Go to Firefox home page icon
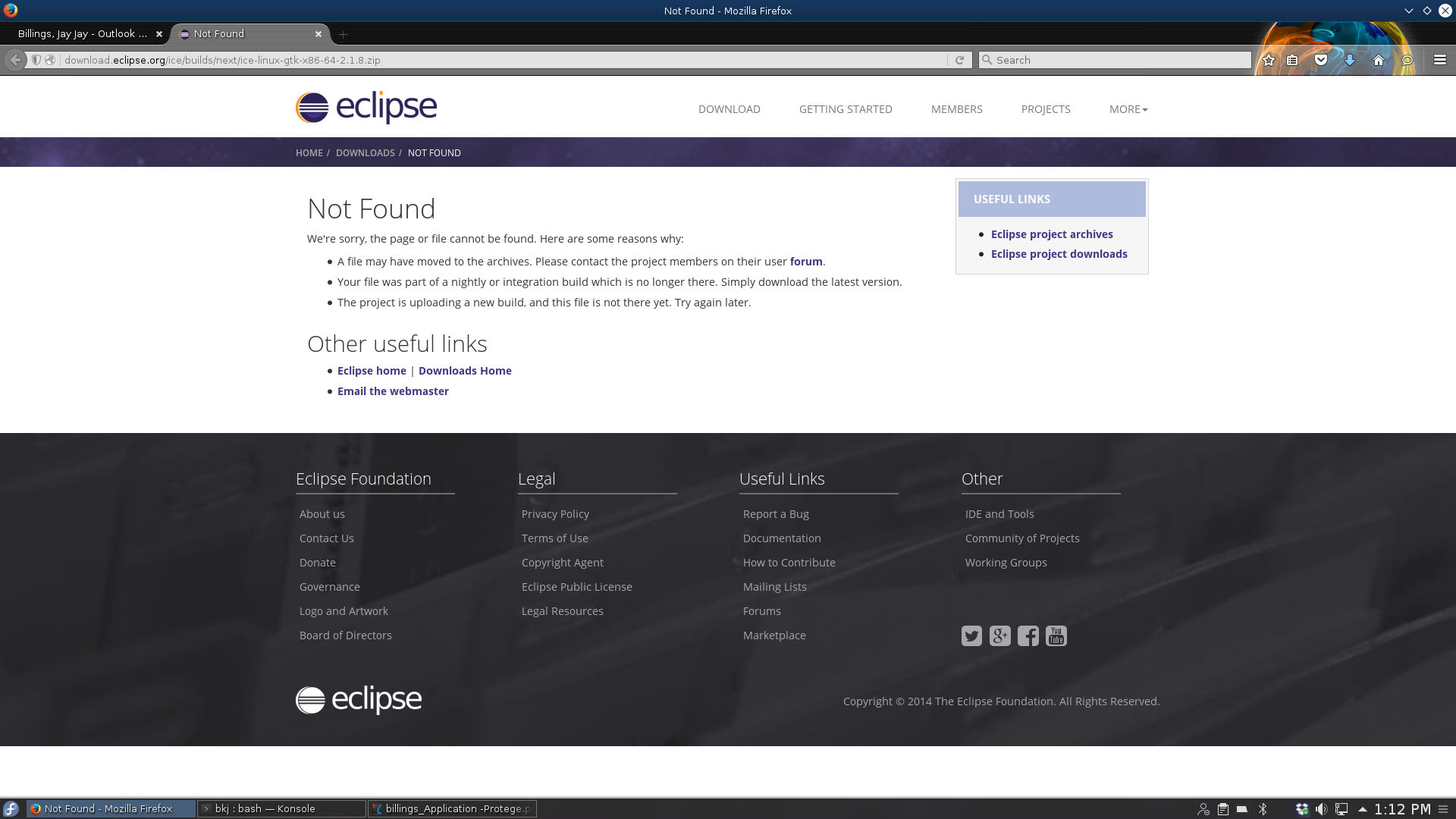This screenshot has height=819, width=1456. pos(1379,60)
